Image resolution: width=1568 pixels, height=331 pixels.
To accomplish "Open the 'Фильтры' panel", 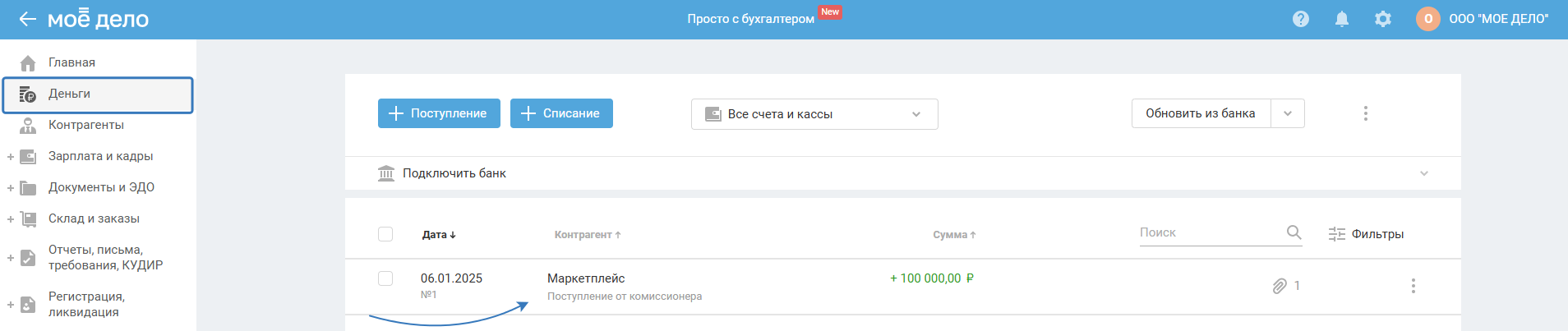I will (1366, 234).
